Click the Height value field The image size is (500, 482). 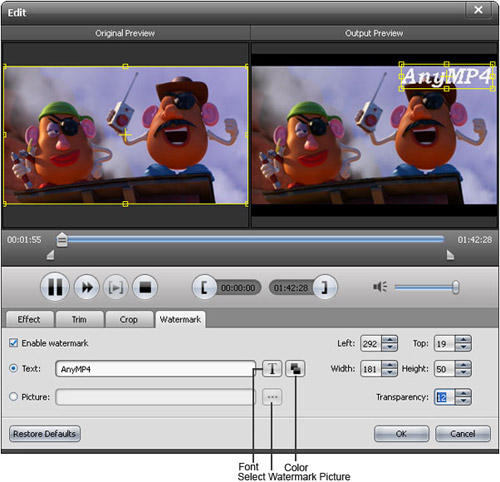445,369
